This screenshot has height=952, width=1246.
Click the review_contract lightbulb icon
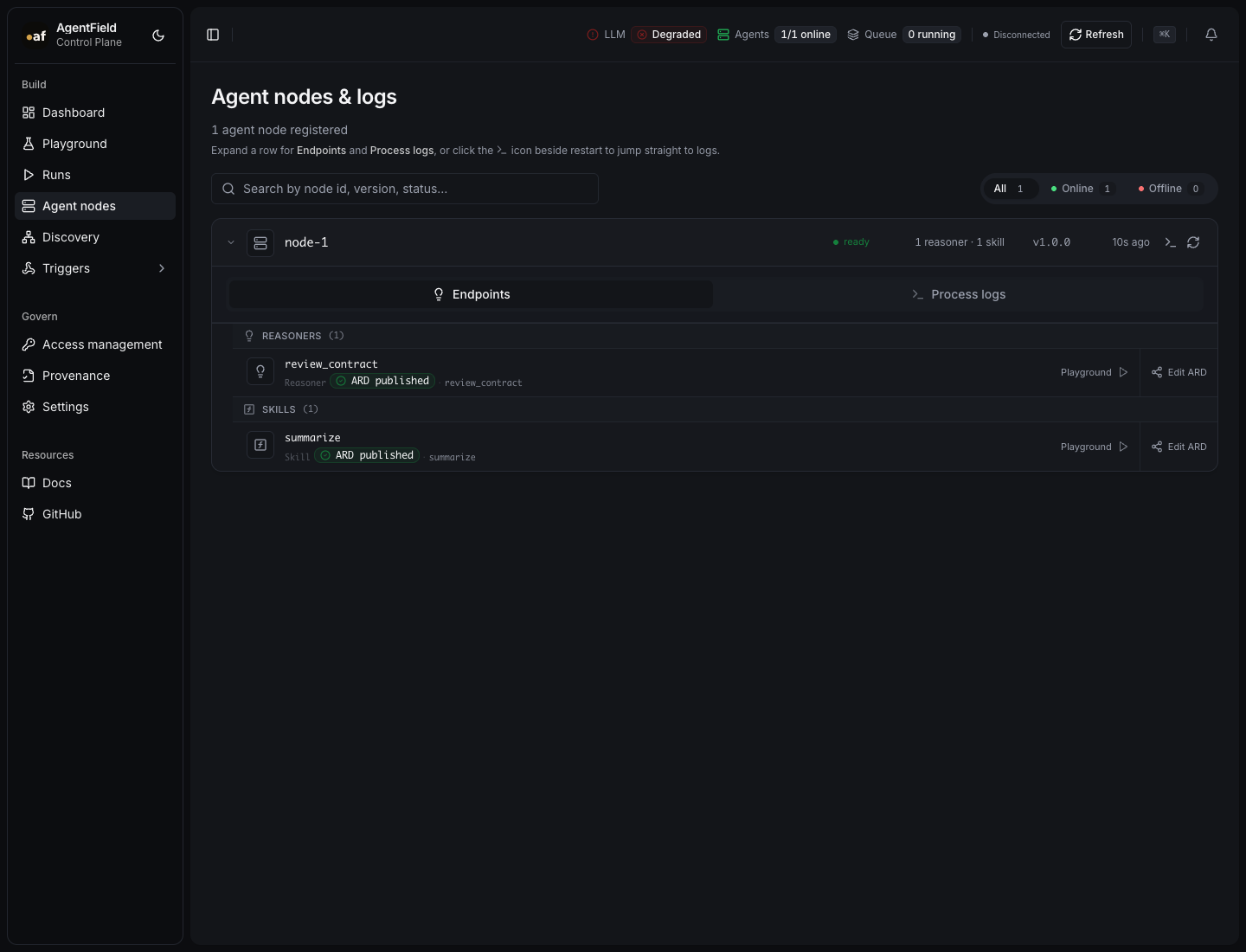260,371
